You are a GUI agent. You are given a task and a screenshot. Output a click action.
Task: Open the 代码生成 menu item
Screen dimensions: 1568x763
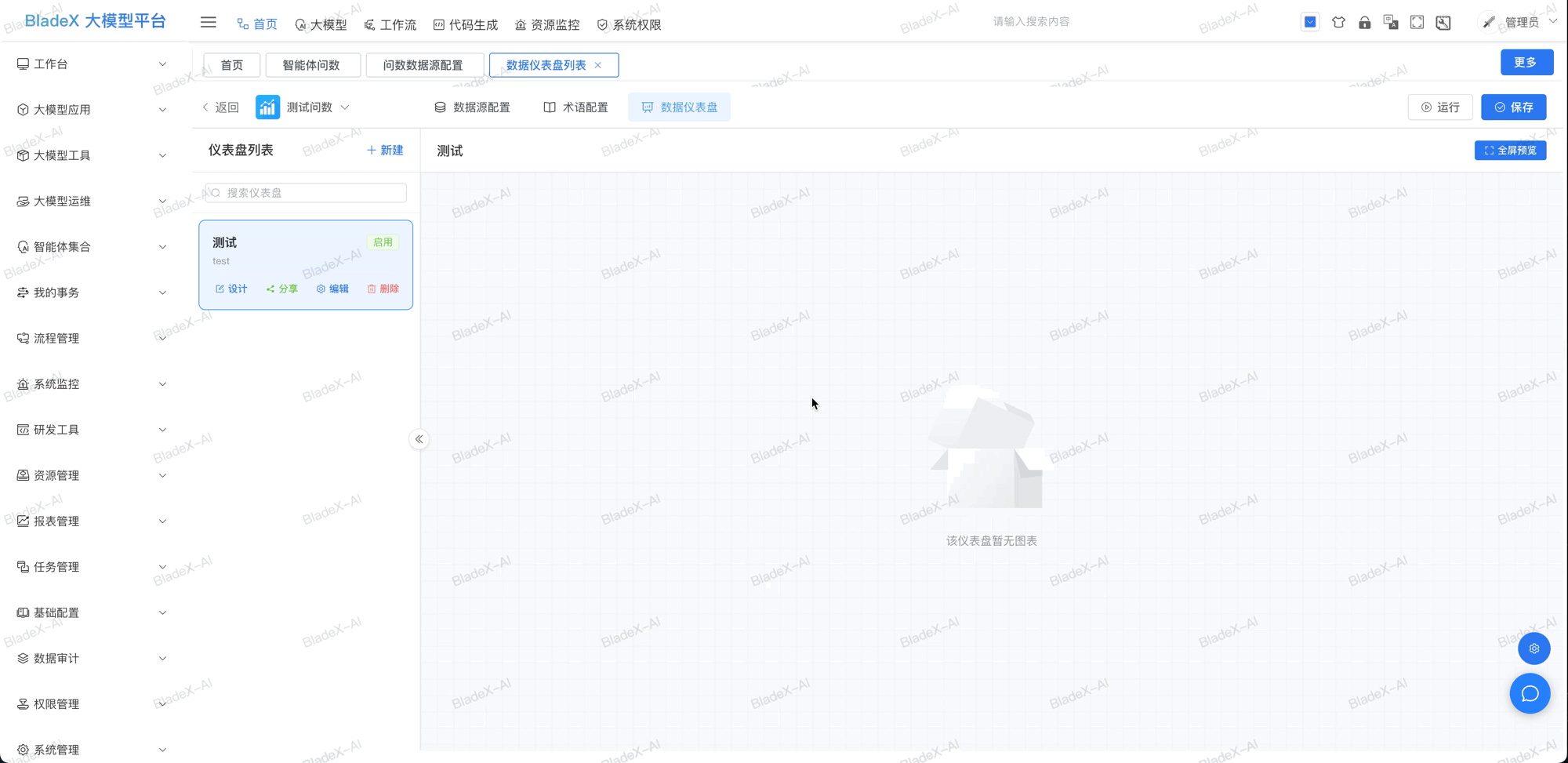(466, 24)
